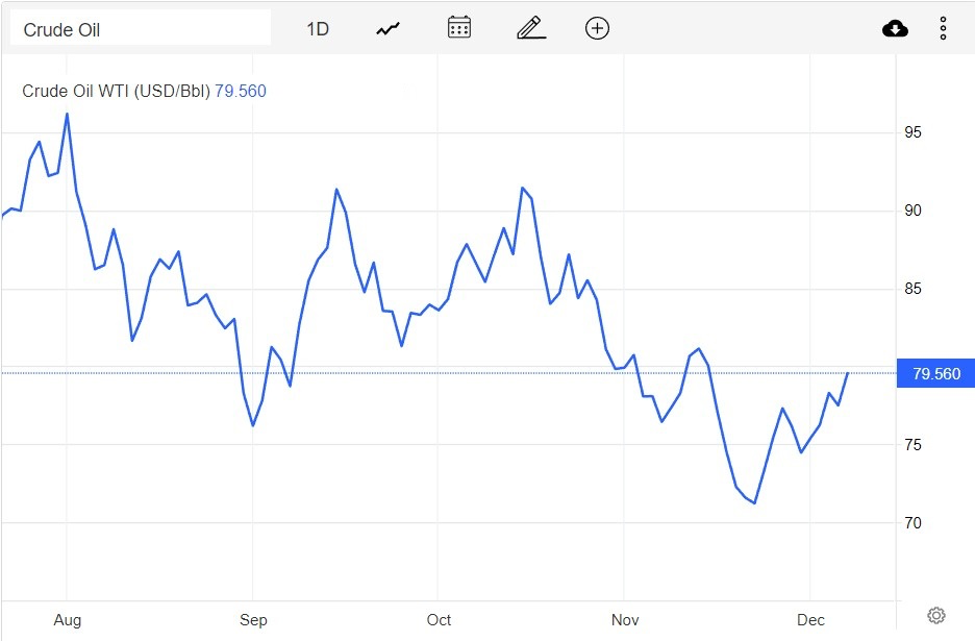Click the Dec label on time axis
This screenshot has width=977, height=641.
(811, 620)
